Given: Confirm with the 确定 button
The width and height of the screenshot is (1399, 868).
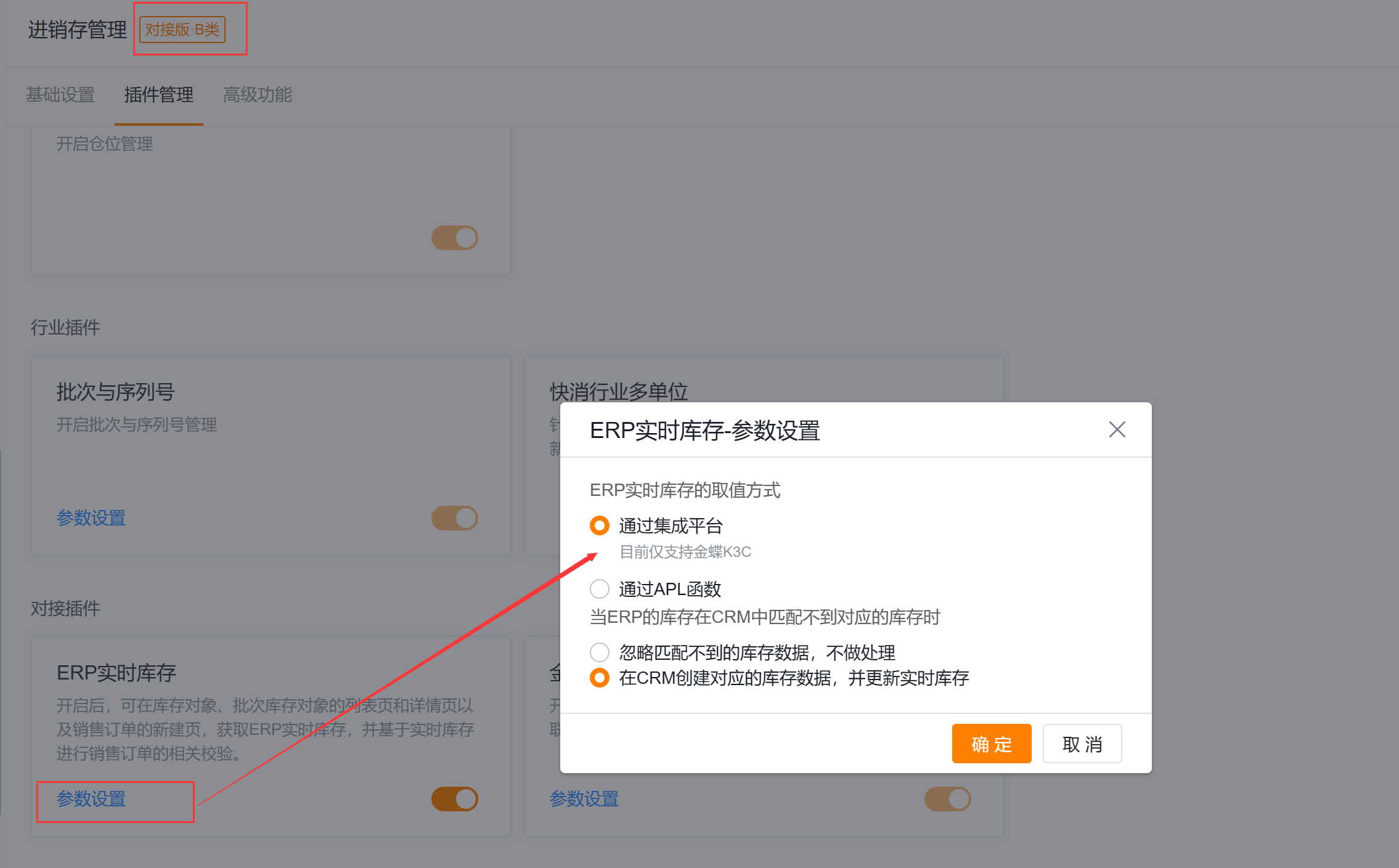Looking at the screenshot, I should point(991,743).
